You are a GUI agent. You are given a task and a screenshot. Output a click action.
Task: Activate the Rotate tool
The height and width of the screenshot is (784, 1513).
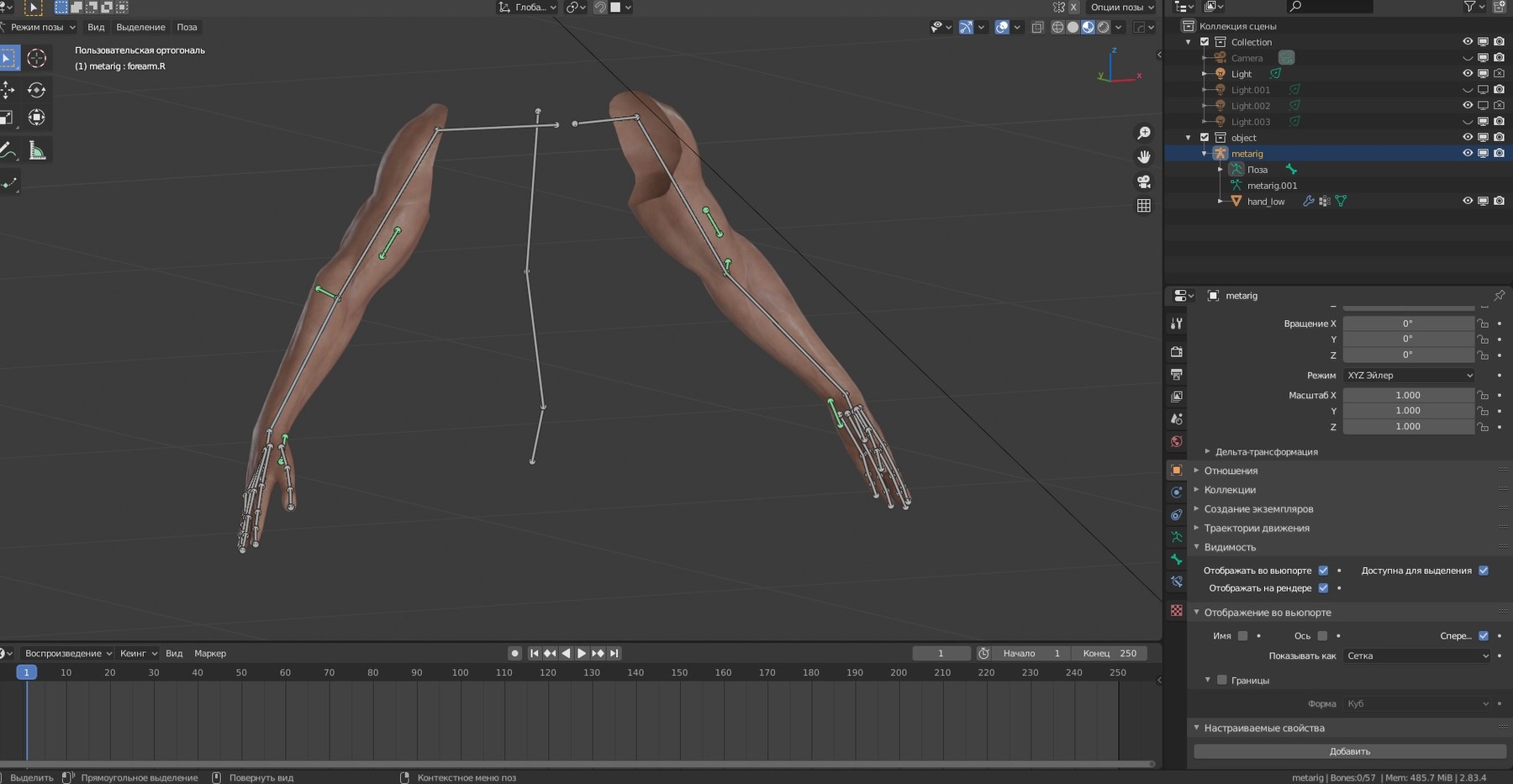pyautogui.click(x=36, y=88)
